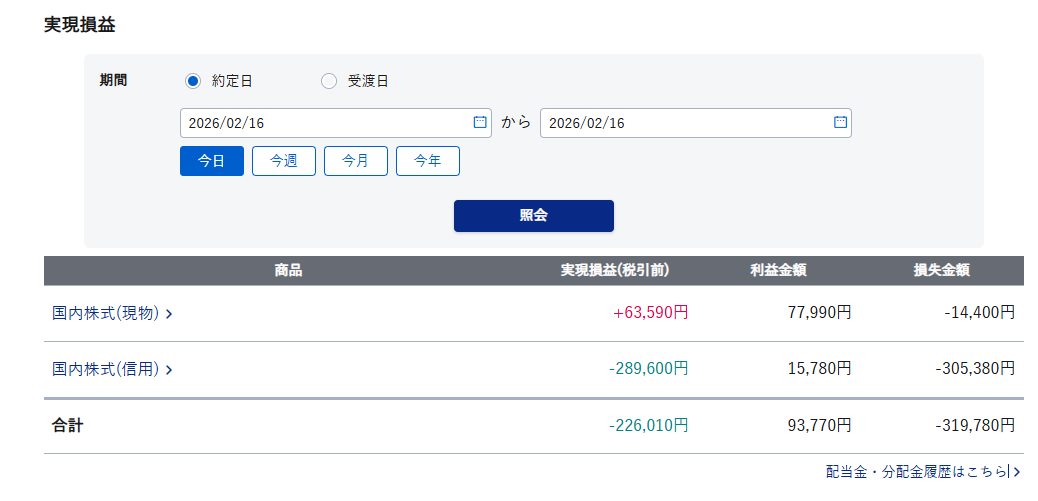The width and height of the screenshot is (1038, 501).
Task: Set the period to 今年
Action: pyautogui.click(x=428, y=161)
